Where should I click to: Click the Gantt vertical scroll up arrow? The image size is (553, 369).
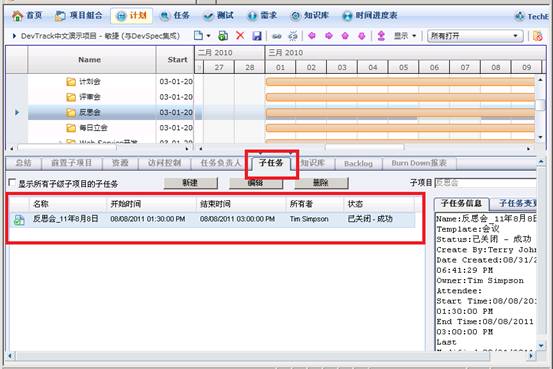540,80
